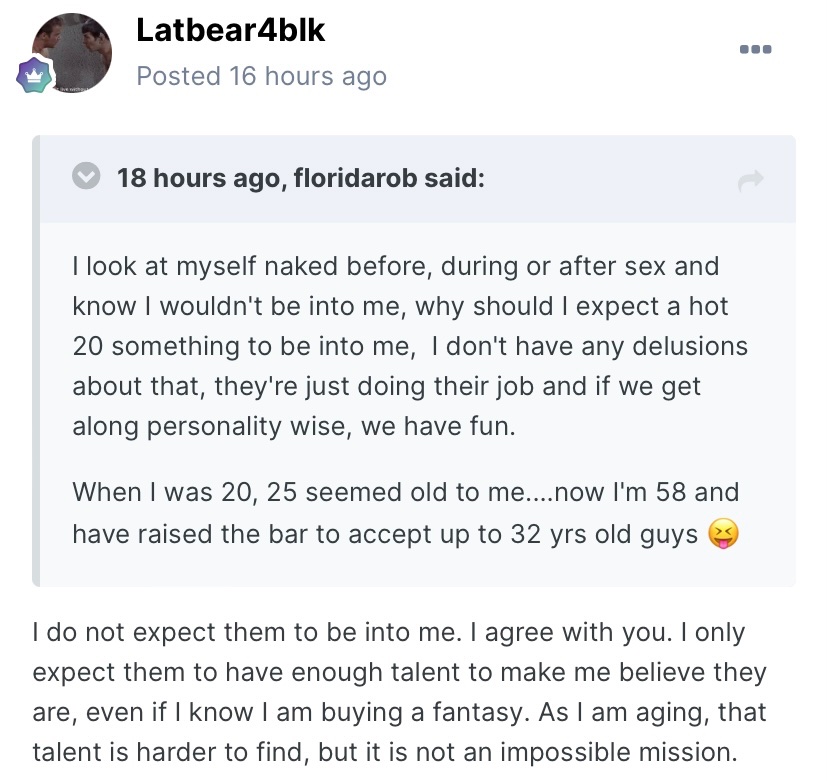This screenshot has width=827, height=781.
Task: Click the reply text about buying fantasy
Action: pos(399,692)
